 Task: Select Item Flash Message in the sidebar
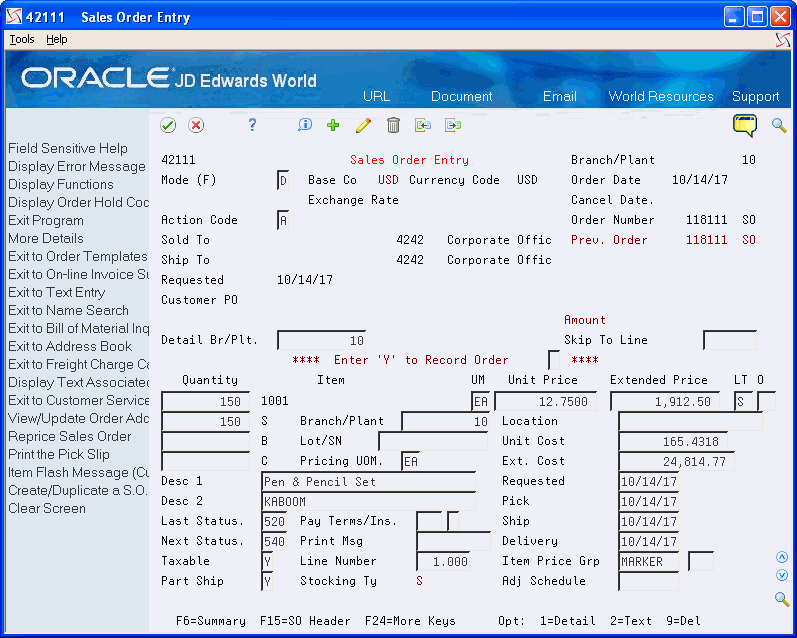(x=79, y=473)
